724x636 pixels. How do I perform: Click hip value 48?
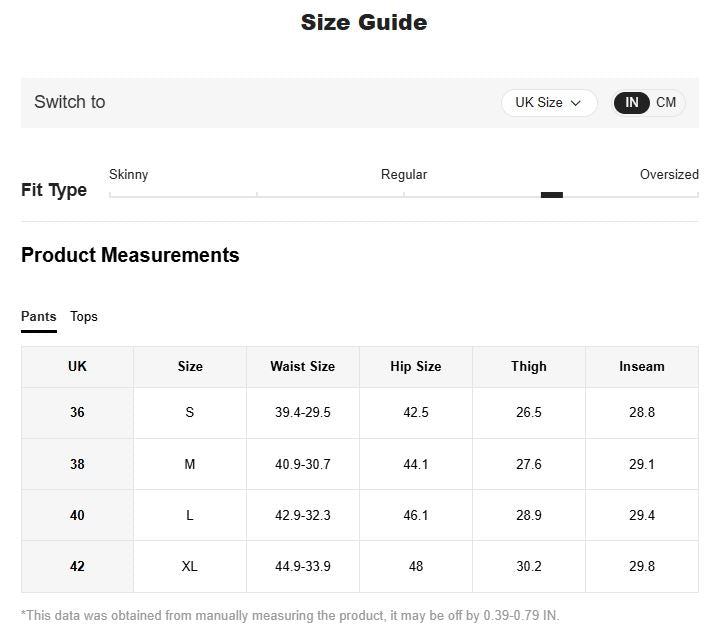416,567
